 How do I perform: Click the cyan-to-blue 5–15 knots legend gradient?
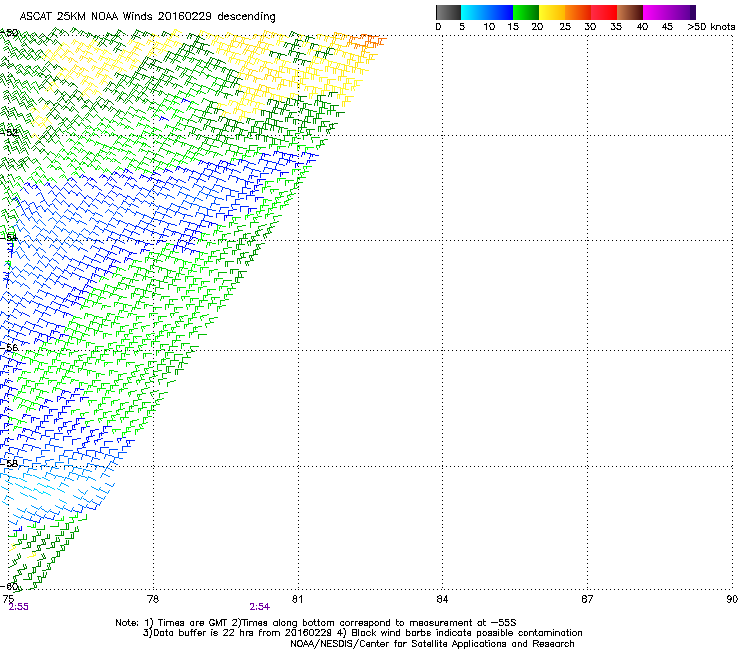(x=487, y=12)
